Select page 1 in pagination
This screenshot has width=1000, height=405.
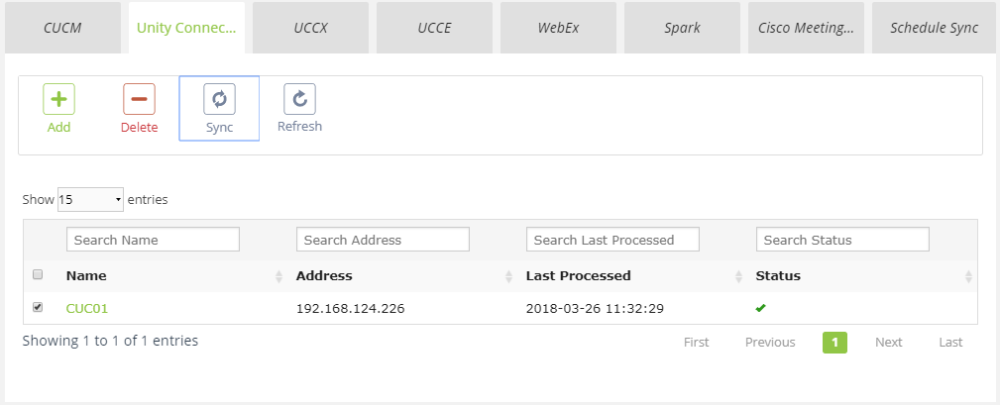click(835, 342)
